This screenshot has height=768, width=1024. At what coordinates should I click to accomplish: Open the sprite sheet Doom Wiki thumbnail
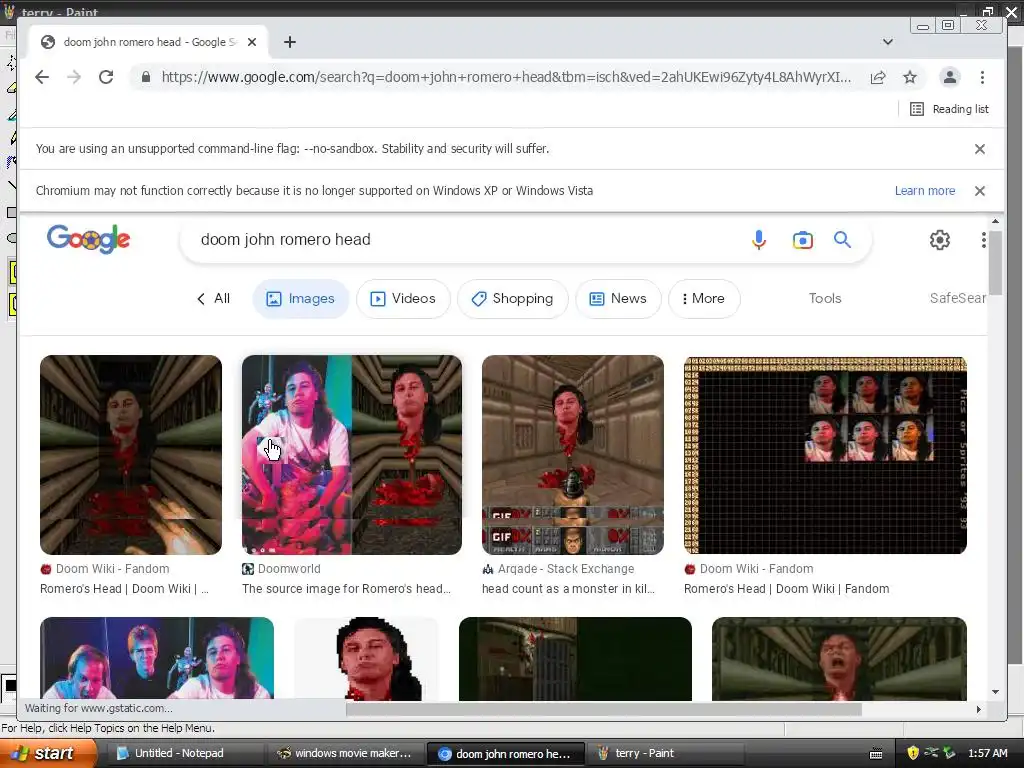[x=825, y=455]
